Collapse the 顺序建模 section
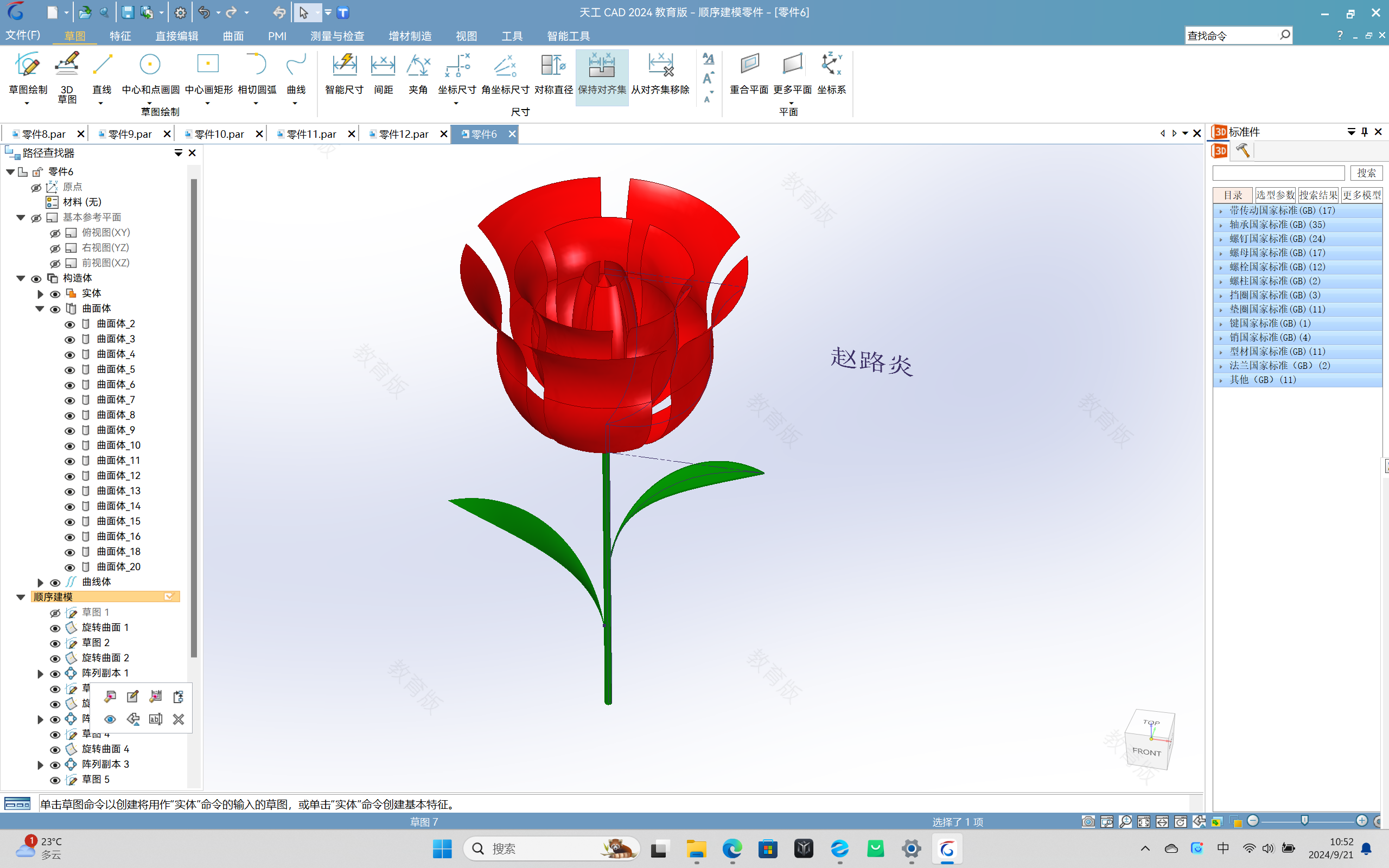The width and height of the screenshot is (1389, 868). (21, 597)
